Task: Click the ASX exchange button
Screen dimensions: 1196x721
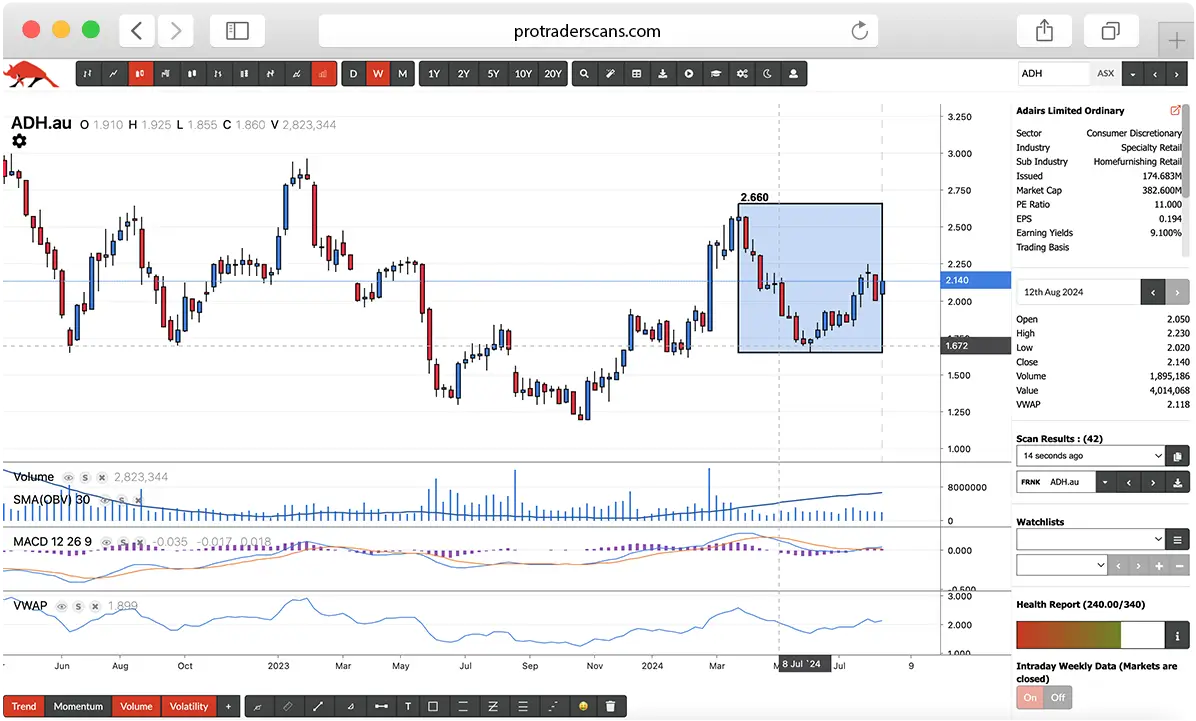Action: tap(1105, 74)
